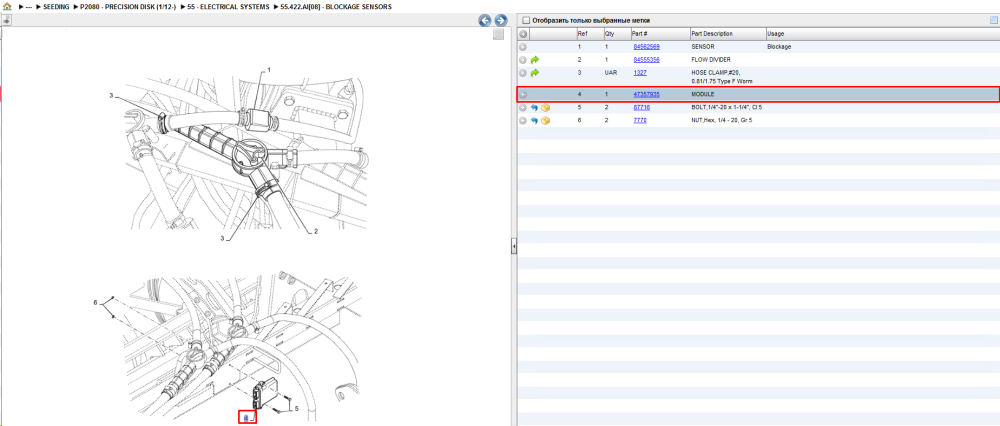
Task: Click the 'Blockage' usage cell
Action: click(x=779, y=47)
